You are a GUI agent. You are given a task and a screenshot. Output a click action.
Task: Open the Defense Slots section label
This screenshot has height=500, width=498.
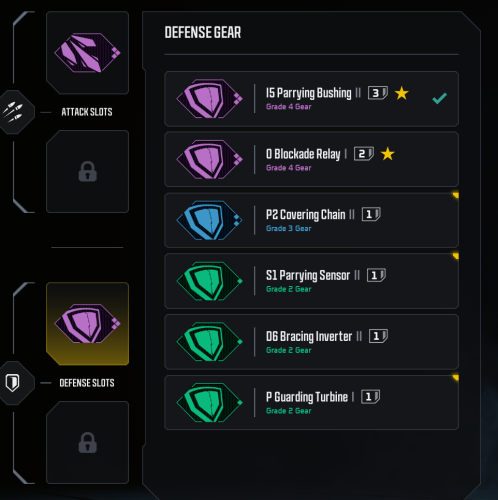87,383
